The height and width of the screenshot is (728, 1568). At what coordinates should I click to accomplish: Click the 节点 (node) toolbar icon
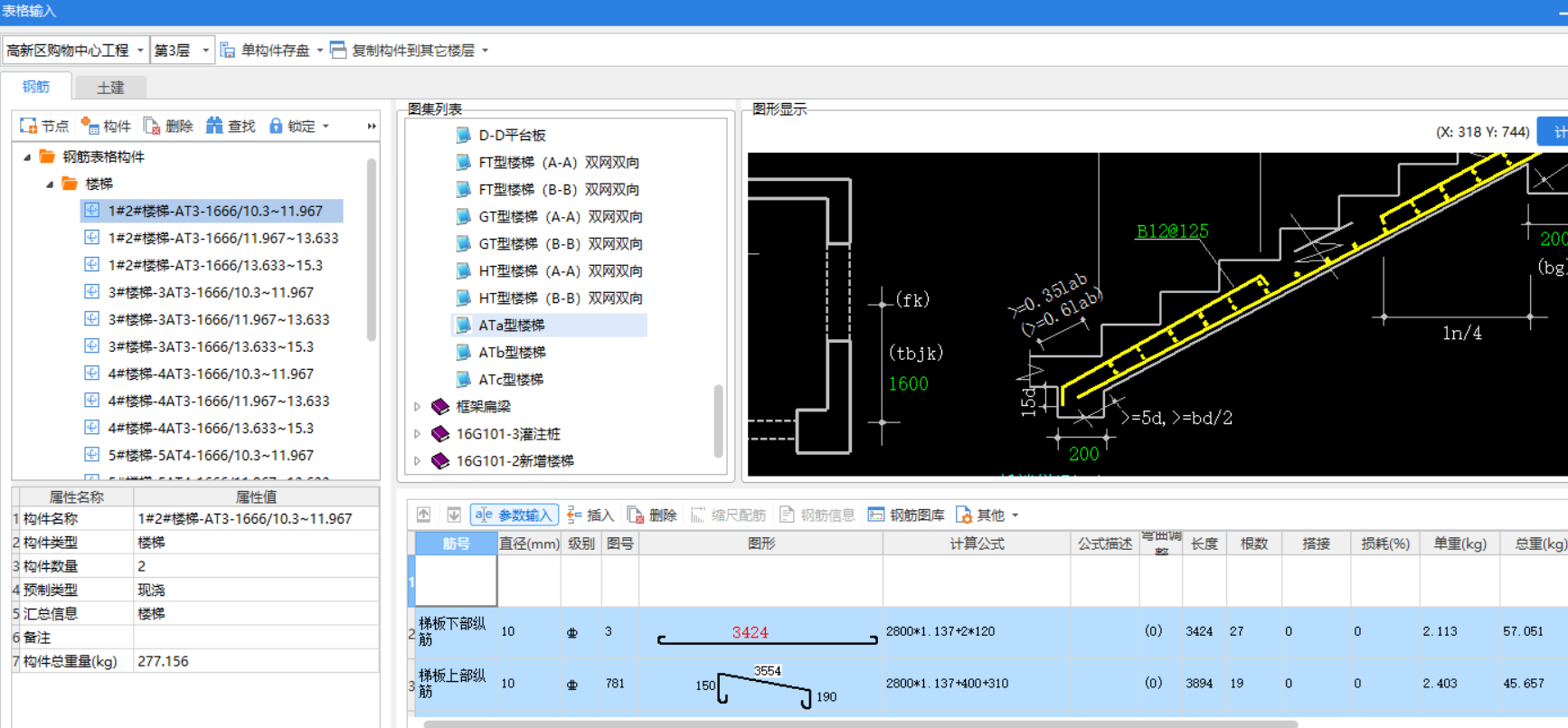click(28, 126)
